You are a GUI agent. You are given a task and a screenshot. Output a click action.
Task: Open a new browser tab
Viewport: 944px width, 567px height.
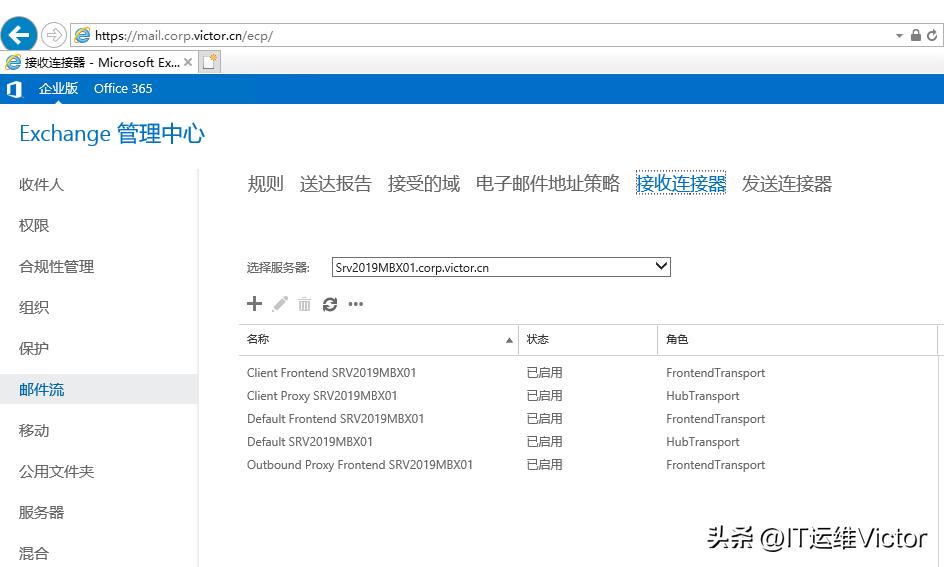(209, 62)
